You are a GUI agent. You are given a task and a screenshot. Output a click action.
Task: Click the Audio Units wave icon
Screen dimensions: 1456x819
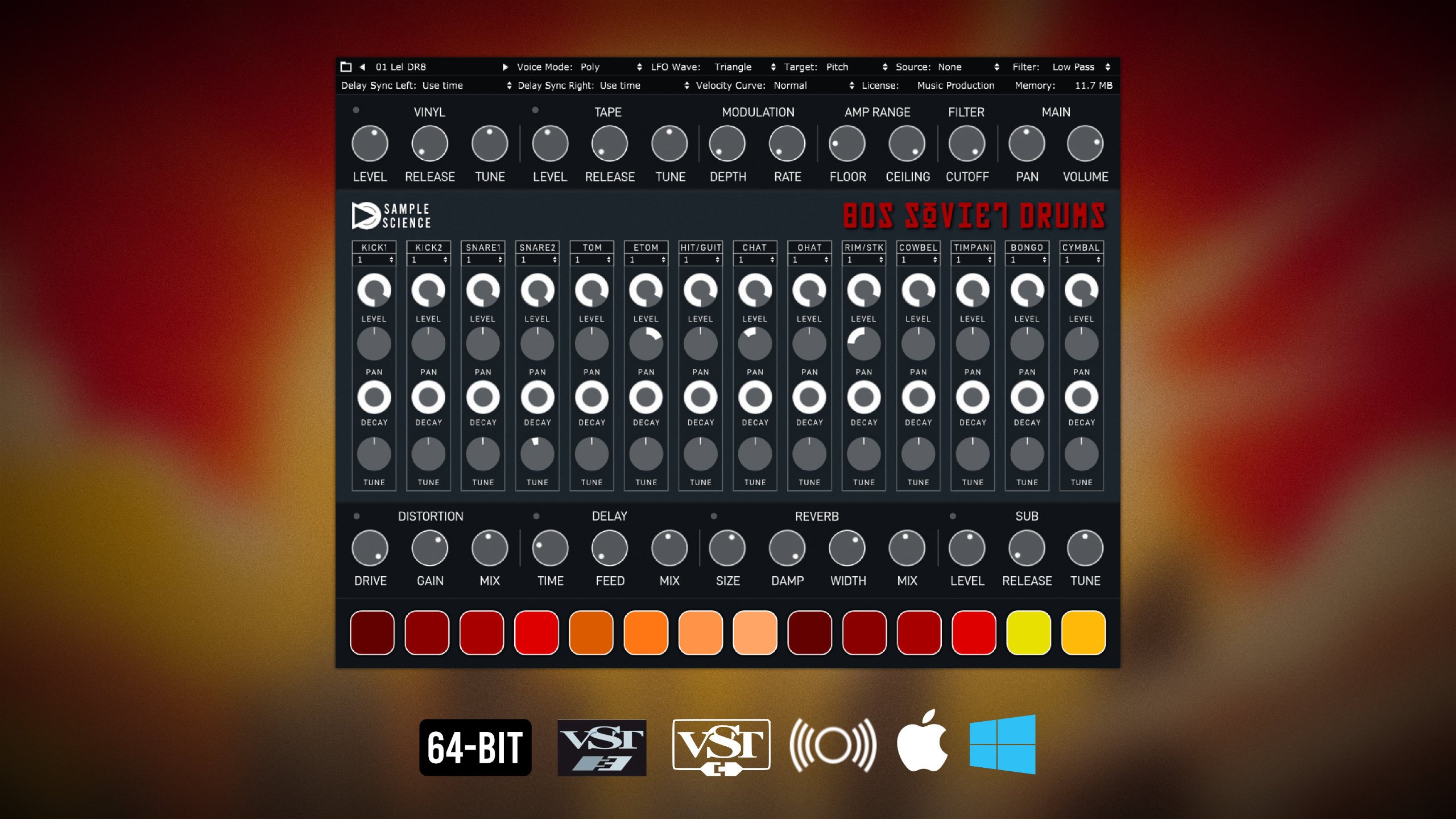tap(833, 744)
